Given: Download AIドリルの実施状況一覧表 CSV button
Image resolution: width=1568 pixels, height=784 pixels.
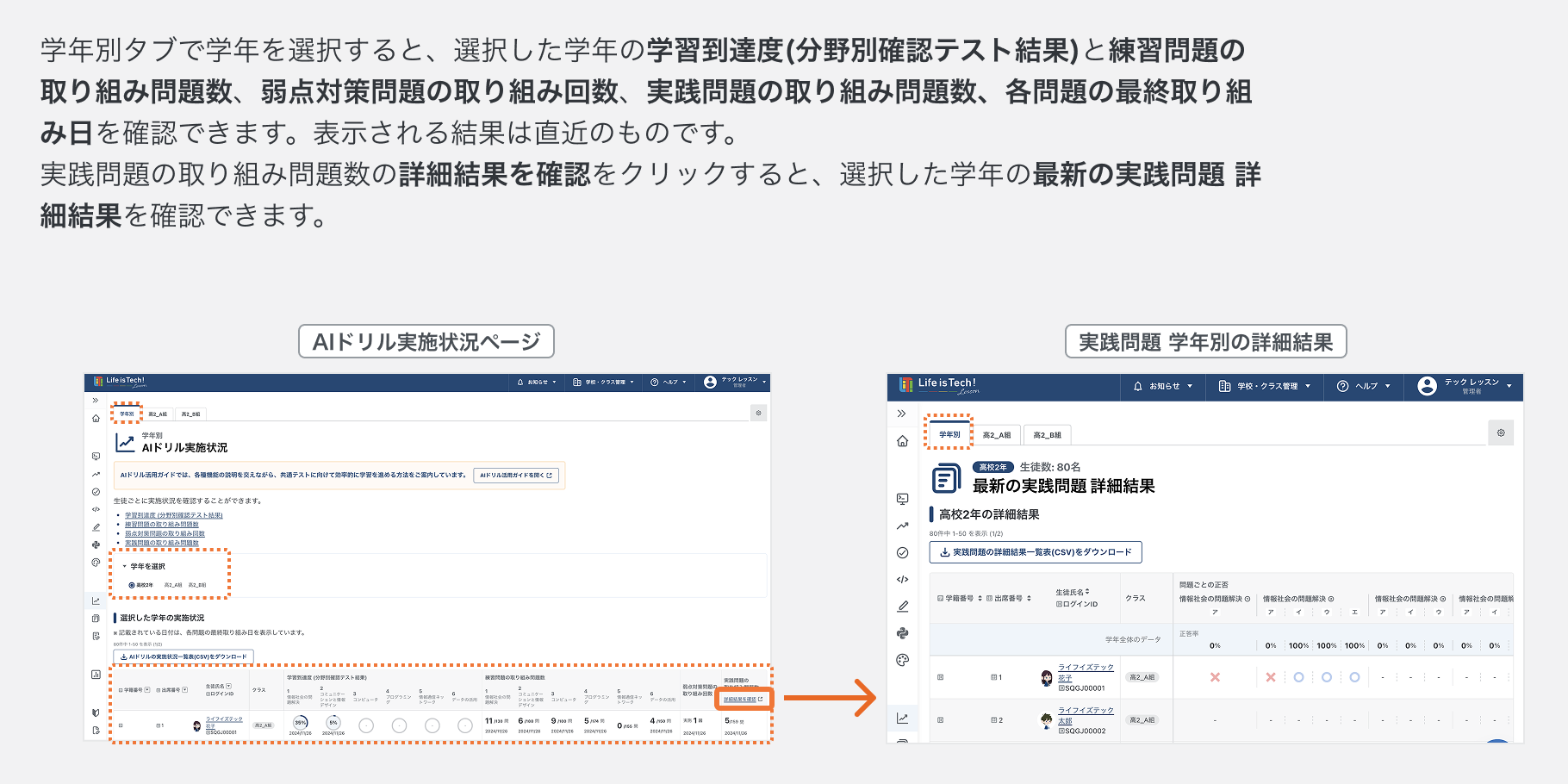Looking at the screenshot, I should (x=184, y=656).
